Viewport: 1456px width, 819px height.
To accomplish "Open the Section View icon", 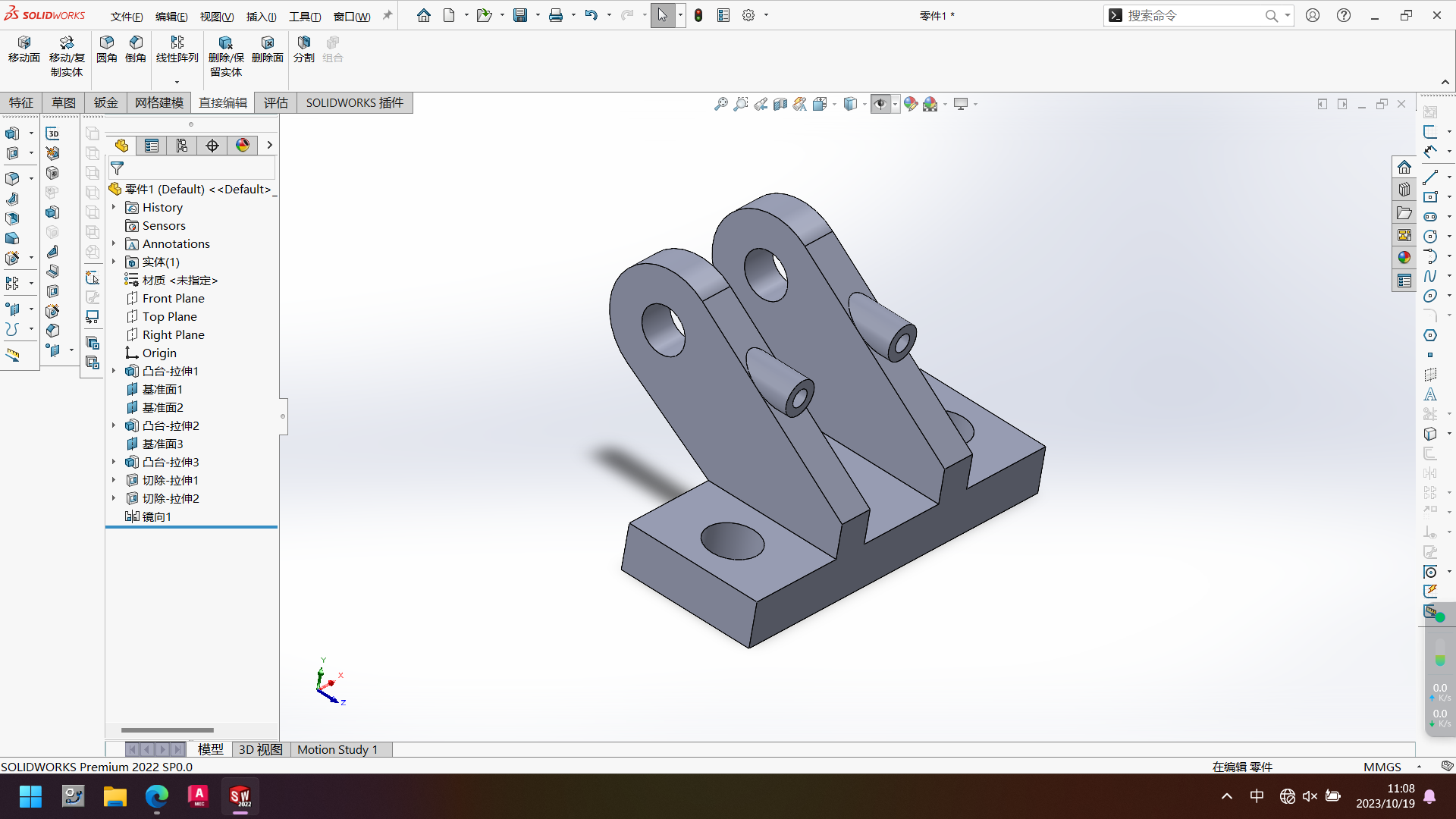I will coord(780,104).
